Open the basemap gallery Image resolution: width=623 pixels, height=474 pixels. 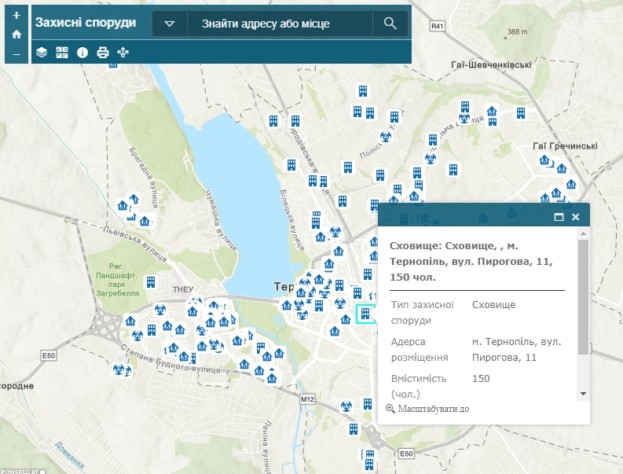[x=61, y=52]
